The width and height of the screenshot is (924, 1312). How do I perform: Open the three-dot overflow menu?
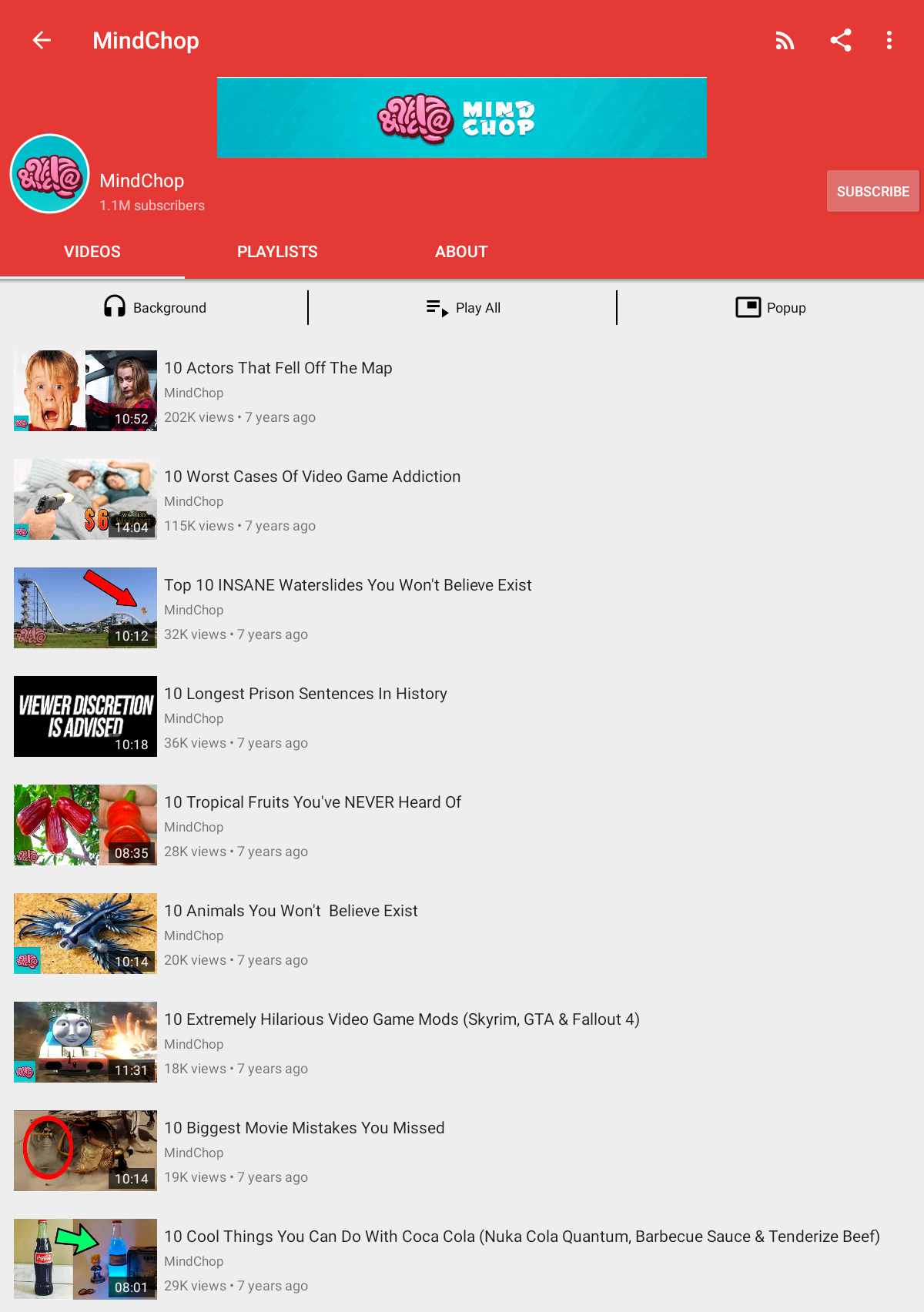point(889,40)
